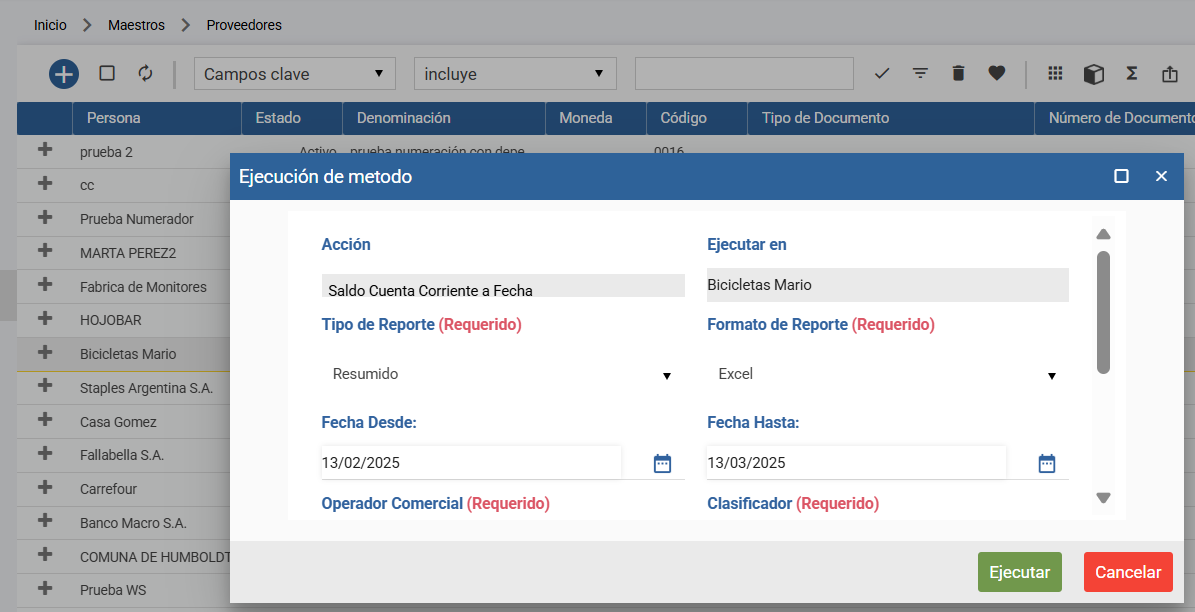
Task: Expand the MARTA PEREZ2 row
Action: coord(45,251)
